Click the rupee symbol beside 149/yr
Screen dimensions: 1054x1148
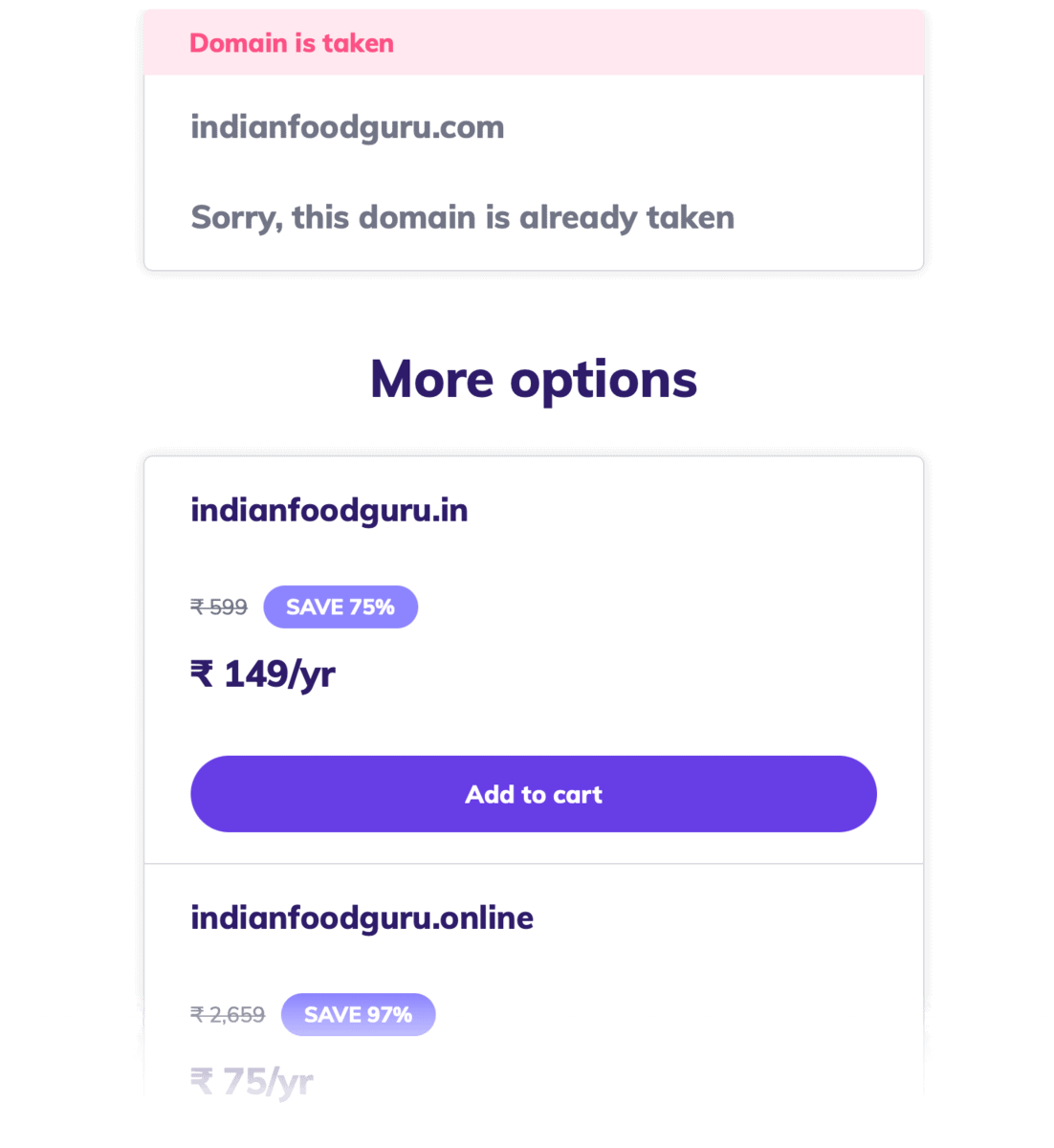pos(199,673)
